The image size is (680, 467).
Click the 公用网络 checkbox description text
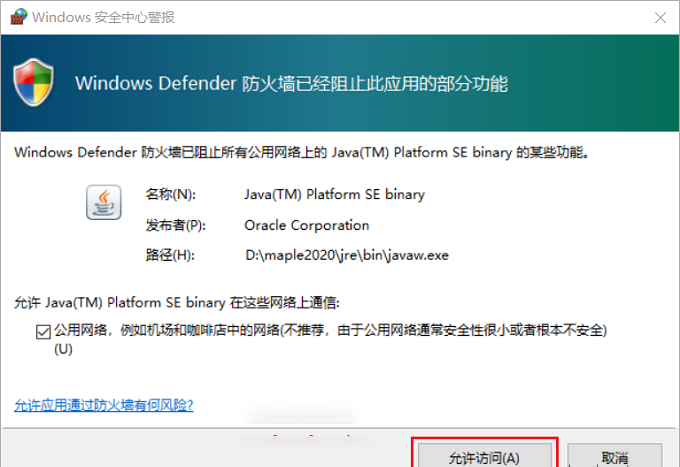pyautogui.click(x=330, y=339)
